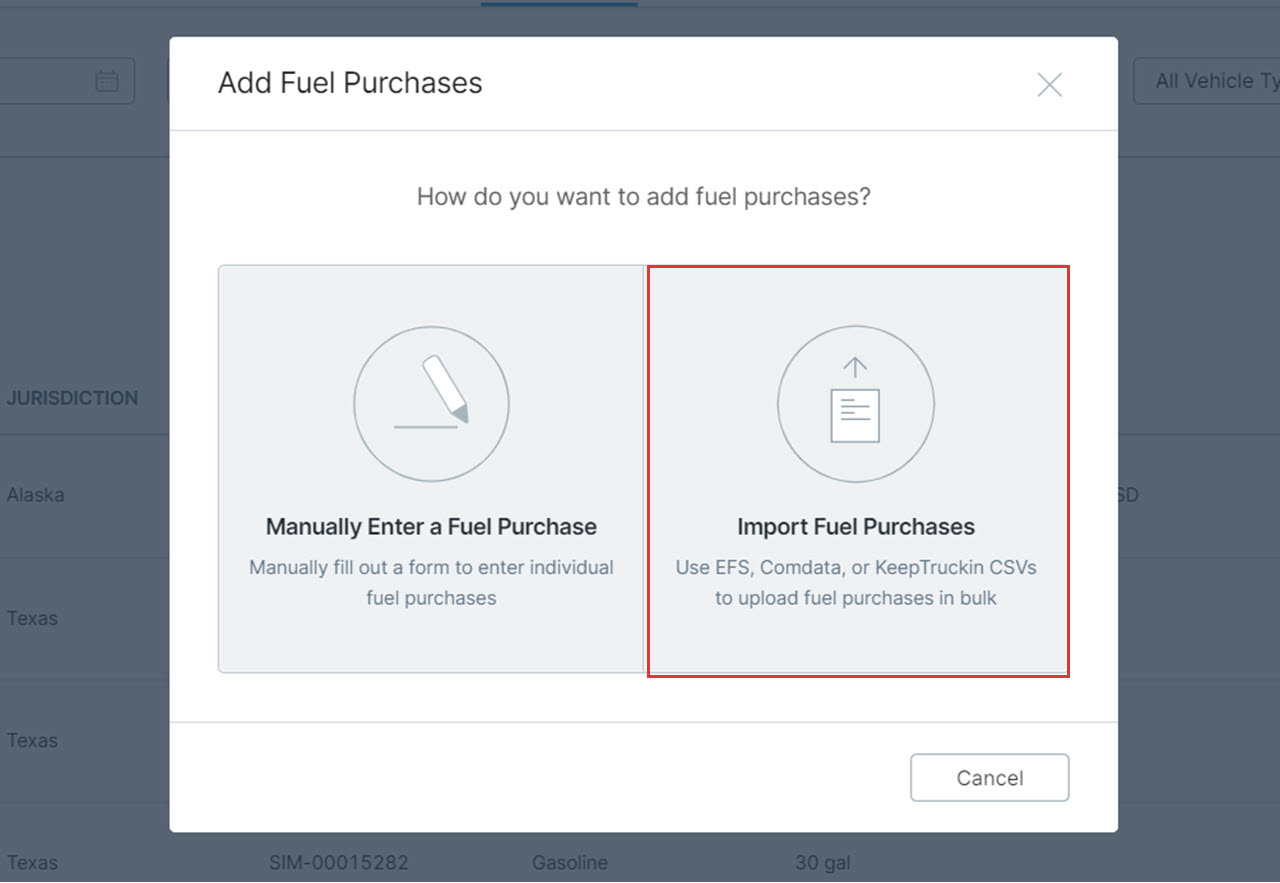The width and height of the screenshot is (1280, 883).
Task: Click the SIM-00015282 cell
Action: (x=338, y=862)
